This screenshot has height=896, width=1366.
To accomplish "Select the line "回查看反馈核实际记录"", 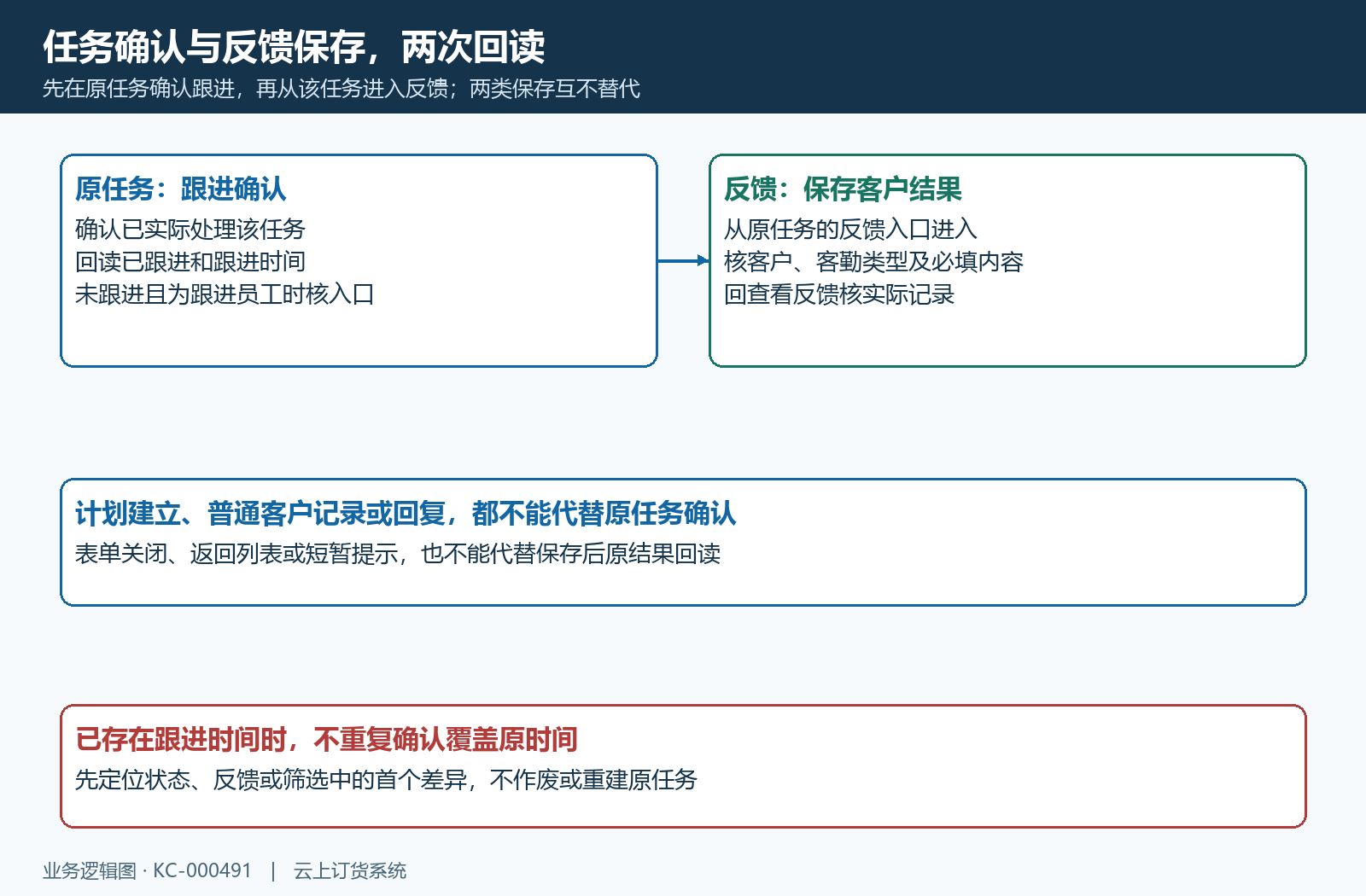I will tap(839, 294).
